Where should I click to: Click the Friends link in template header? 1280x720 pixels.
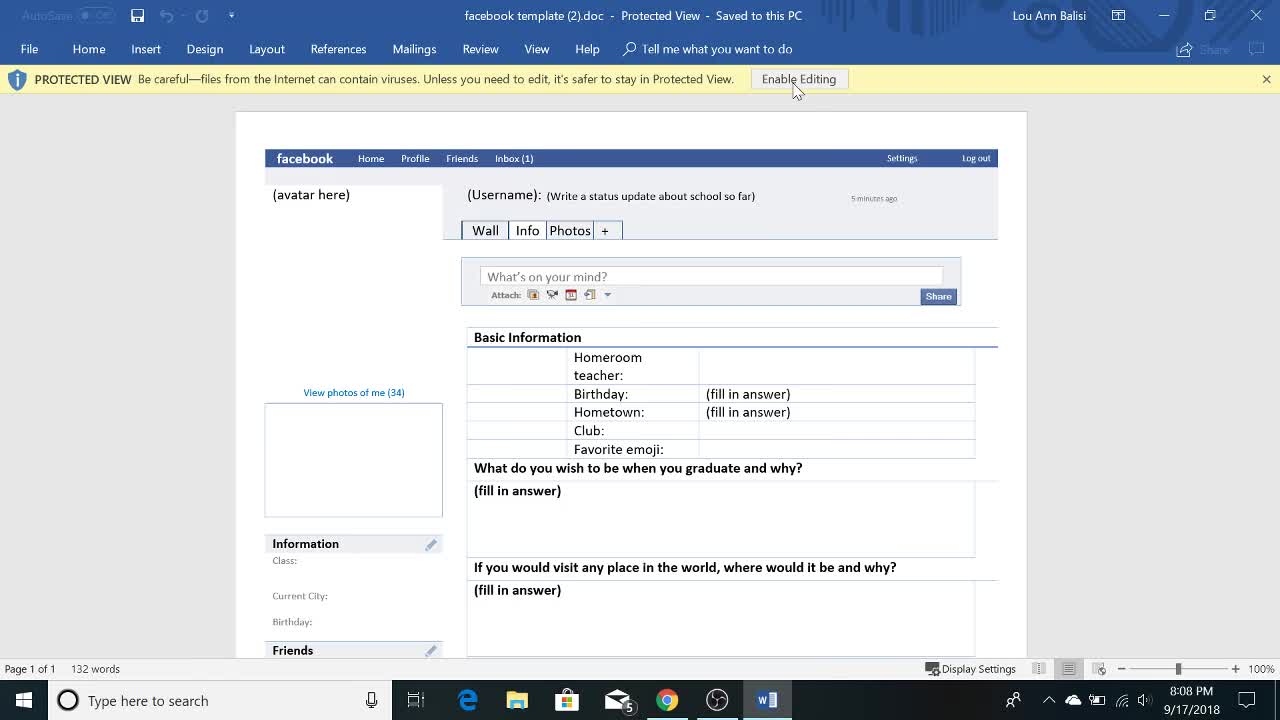462,158
